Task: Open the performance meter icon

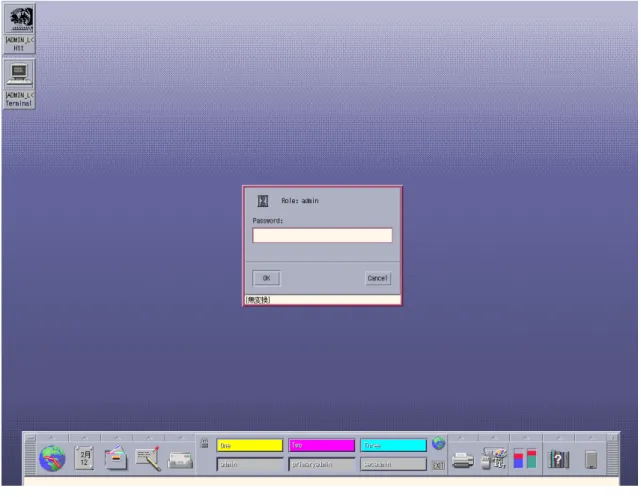Action: pos(525,459)
